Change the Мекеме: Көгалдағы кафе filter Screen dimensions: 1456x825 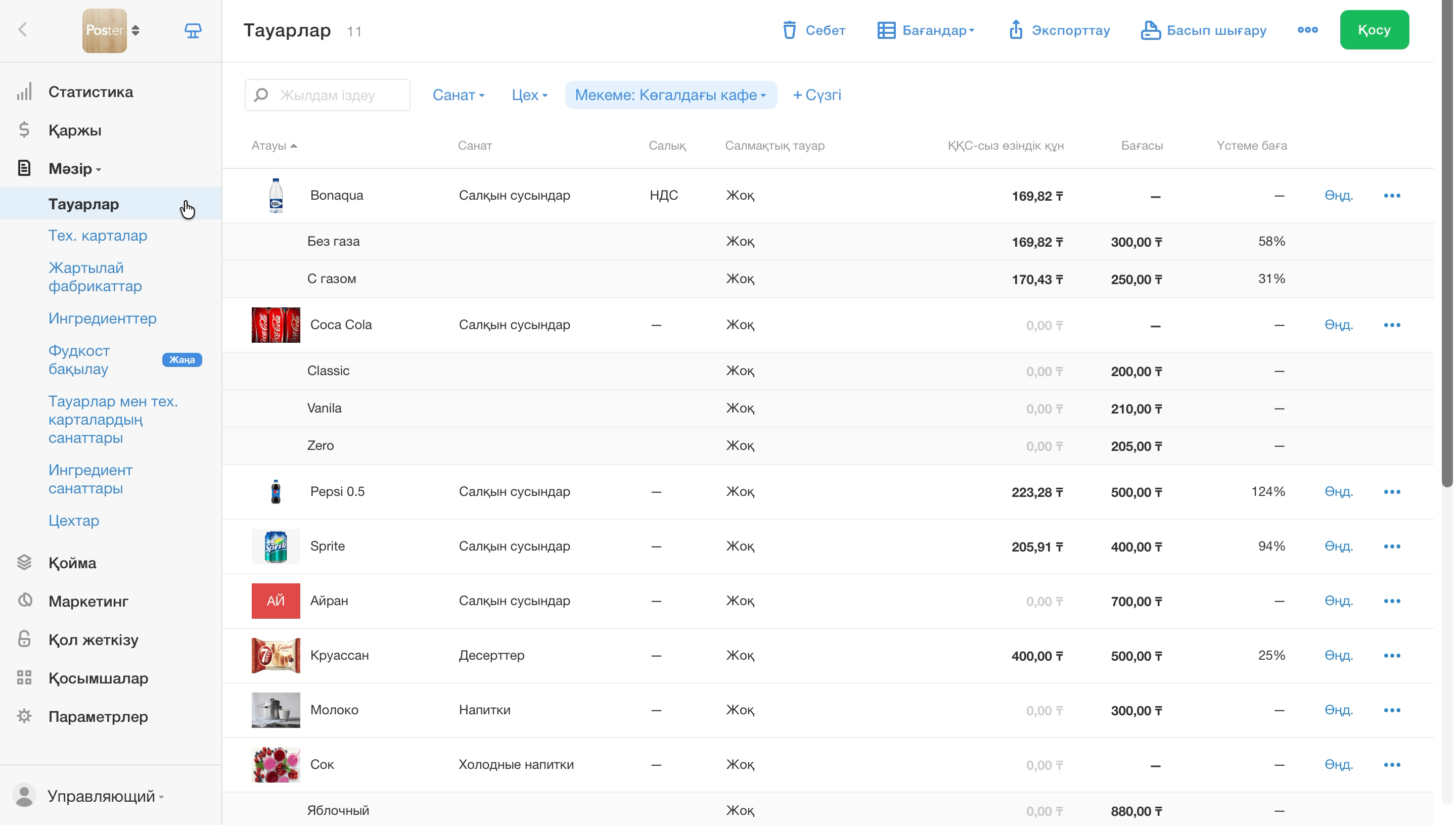[x=671, y=95]
